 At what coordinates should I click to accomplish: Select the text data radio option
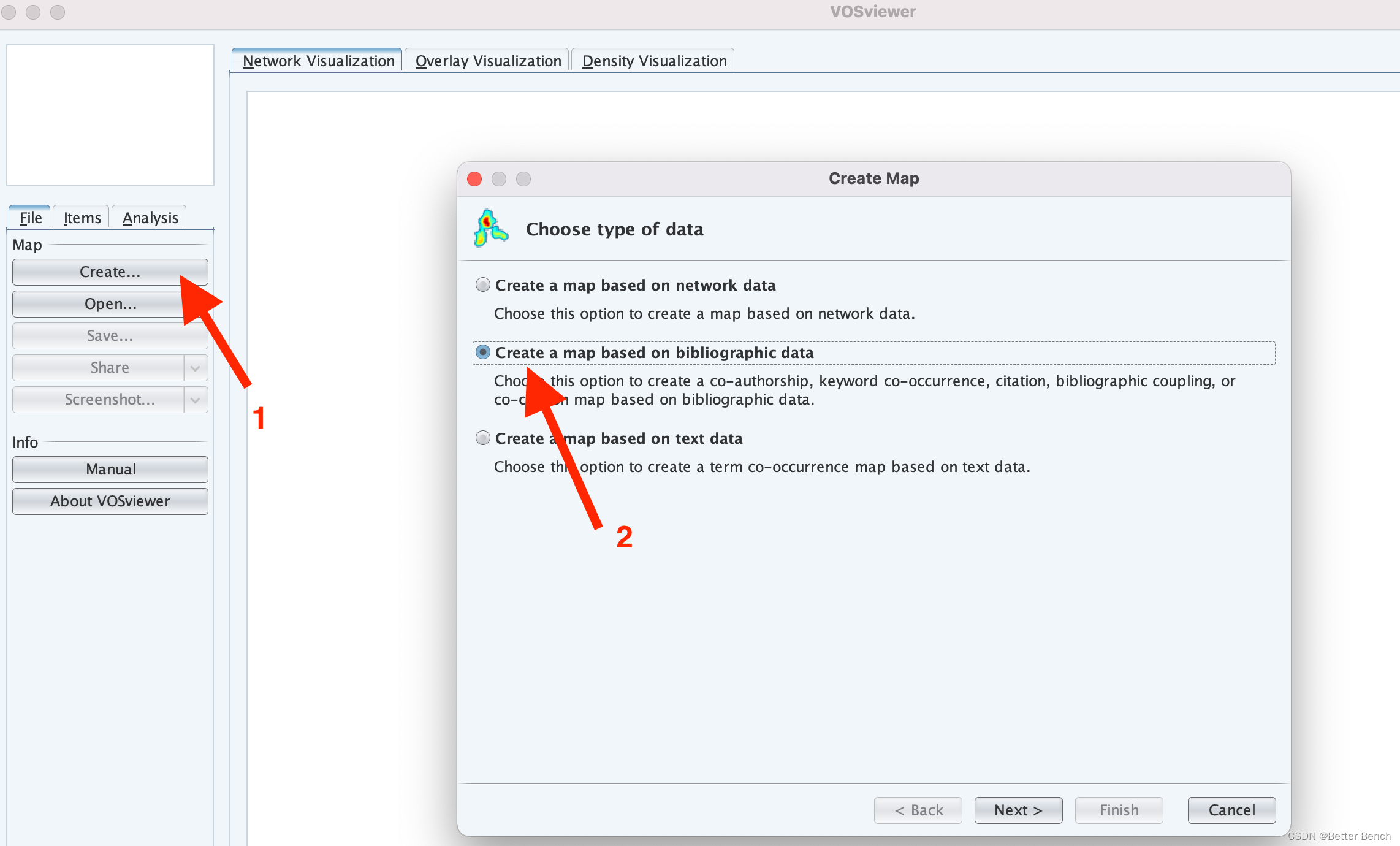coord(483,438)
